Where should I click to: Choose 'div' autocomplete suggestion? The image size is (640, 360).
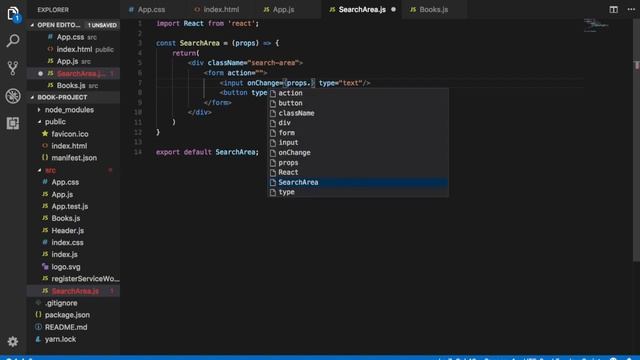(358, 123)
